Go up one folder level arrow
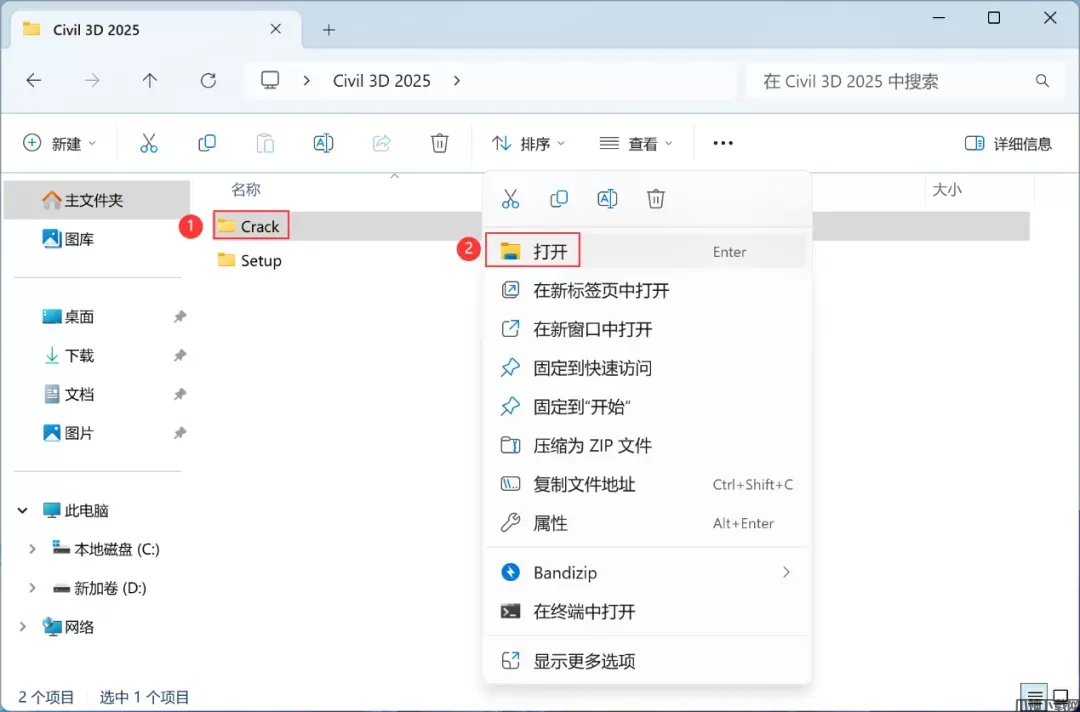 pos(150,81)
